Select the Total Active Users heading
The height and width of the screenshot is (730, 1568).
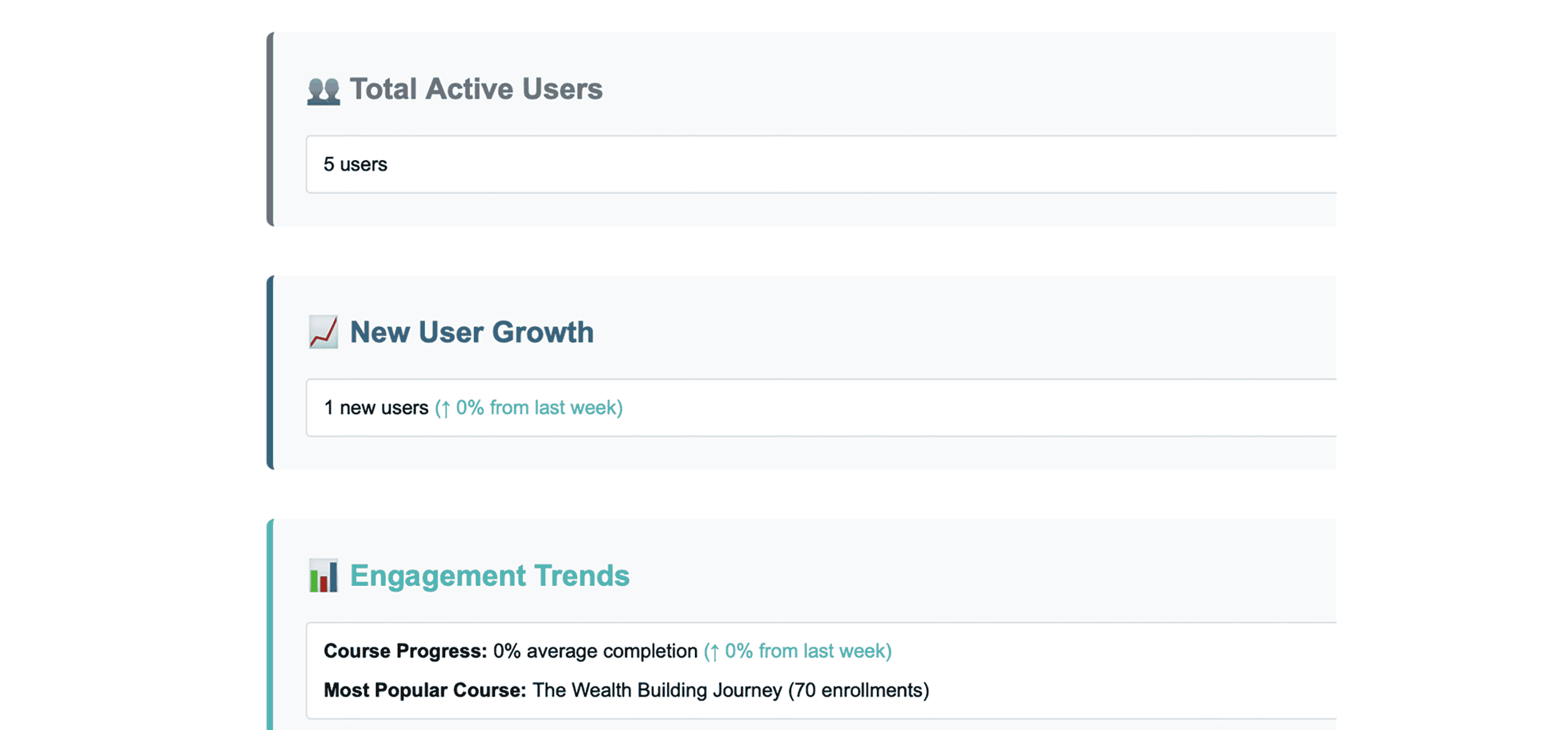tap(475, 89)
